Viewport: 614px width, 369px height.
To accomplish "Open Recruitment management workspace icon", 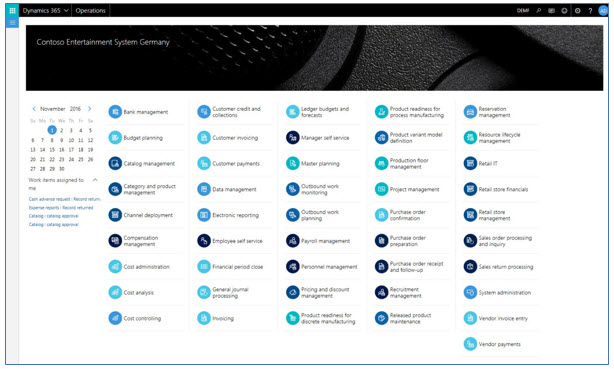I will tap(381, 293).
